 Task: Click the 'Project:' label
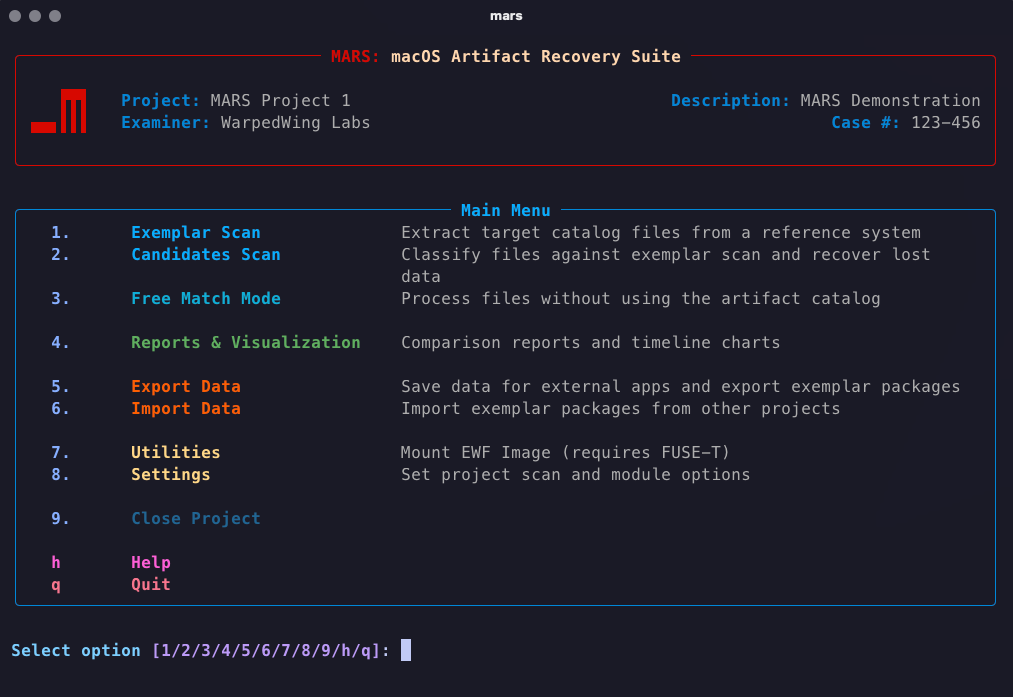[161, 101]
